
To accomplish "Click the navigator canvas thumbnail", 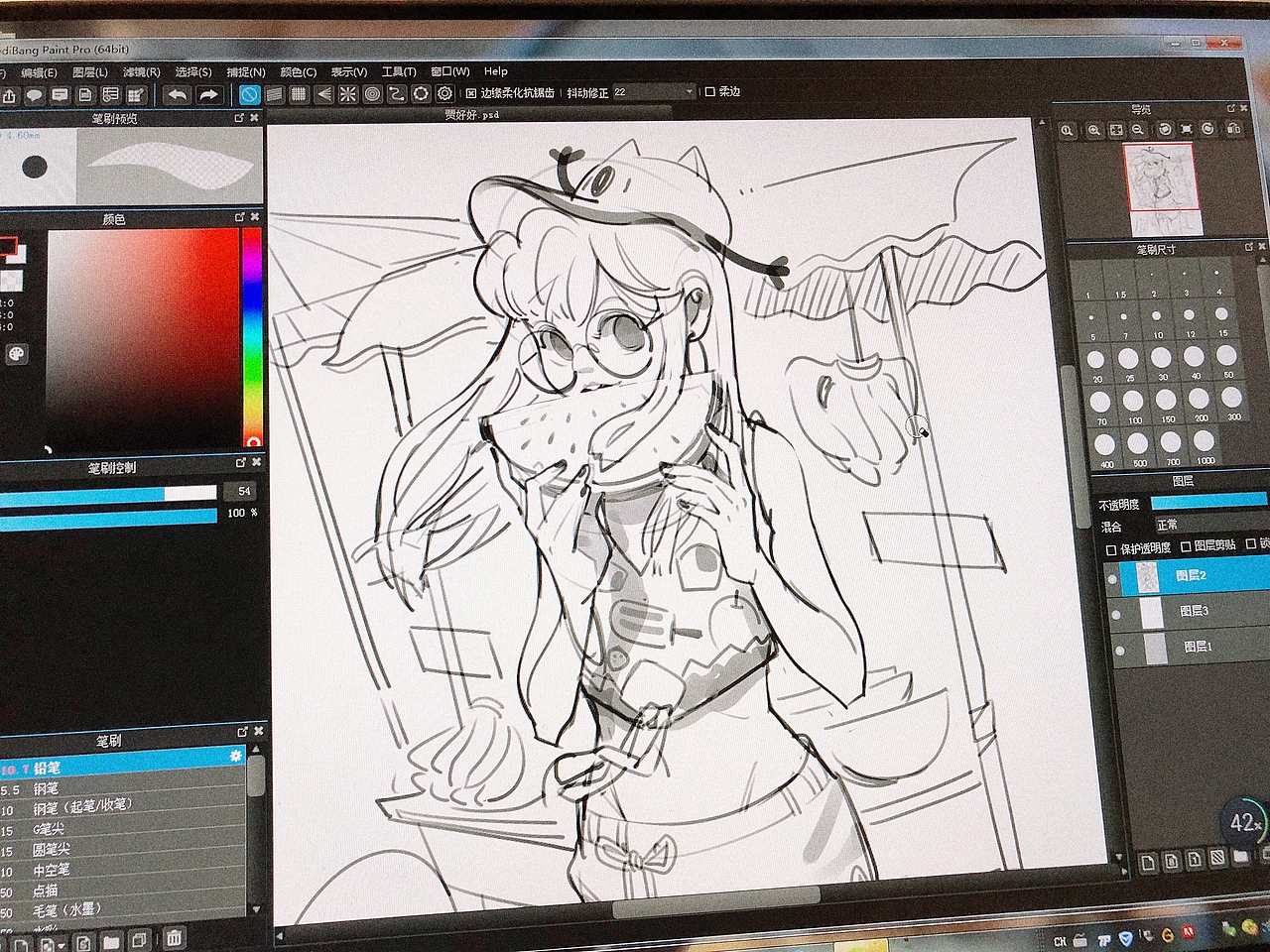I will 1163,189.
